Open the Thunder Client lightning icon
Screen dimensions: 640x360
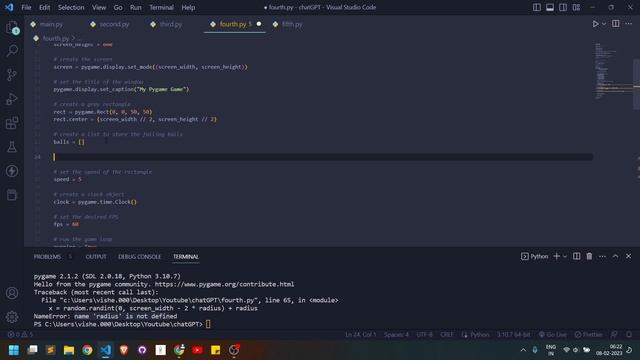(x=12, y=171)
